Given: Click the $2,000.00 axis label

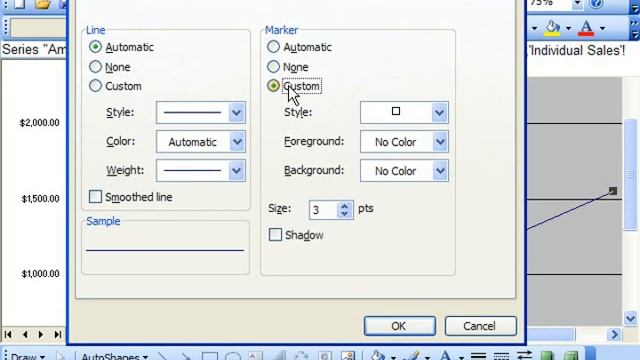Looking at the screenshot, I should click(40, 123).
